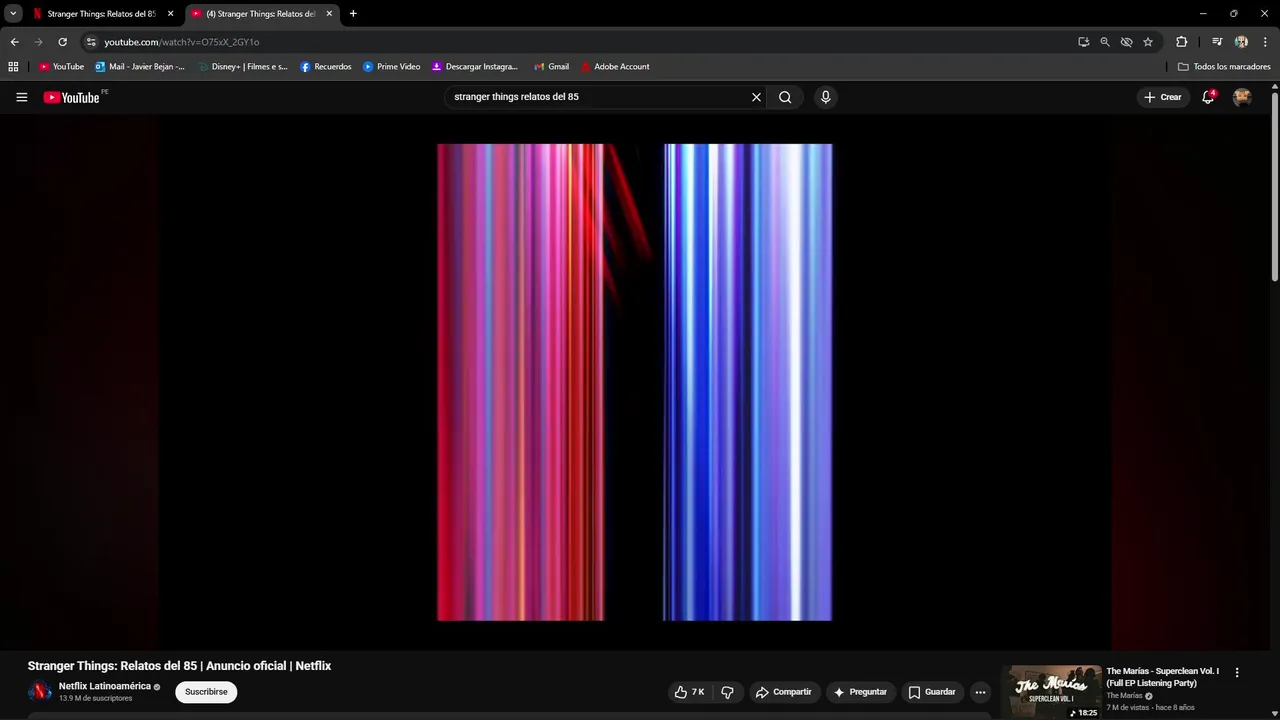Open the Recuerdos bookmark
The width and height of the screenshot is (1280, 720).
click(x=326, y=67)
